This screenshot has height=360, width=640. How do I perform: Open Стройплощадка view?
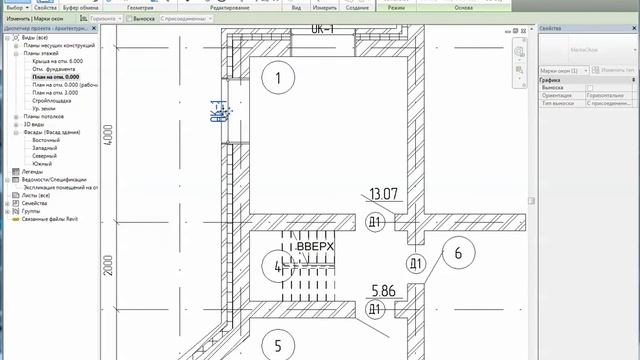tap(52, 100)
